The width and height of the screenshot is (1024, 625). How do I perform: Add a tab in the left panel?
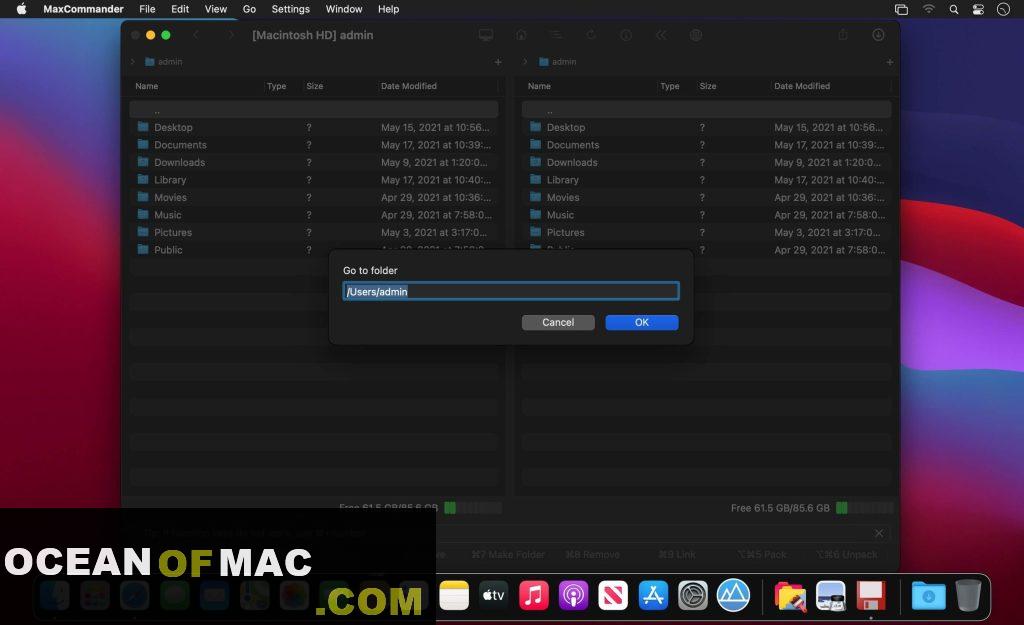pos(498,62)
